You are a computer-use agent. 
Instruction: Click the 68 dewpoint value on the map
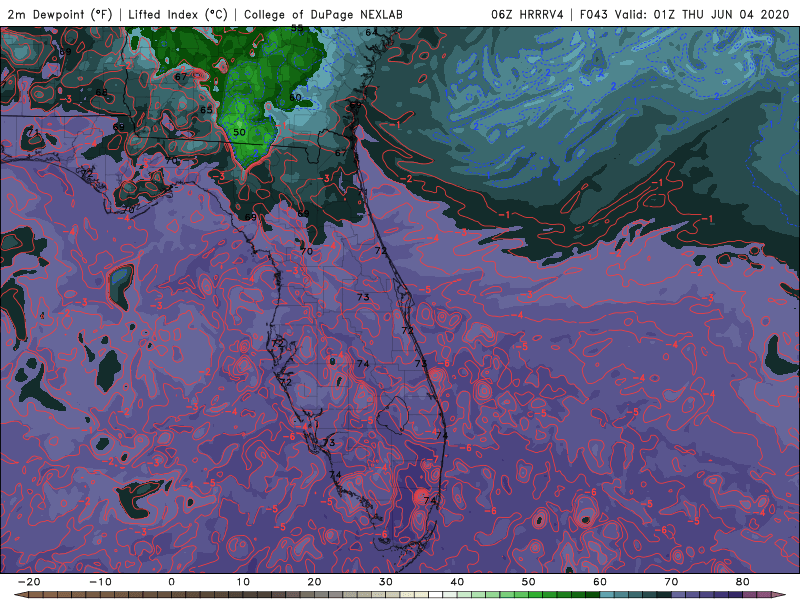point(102,92)
